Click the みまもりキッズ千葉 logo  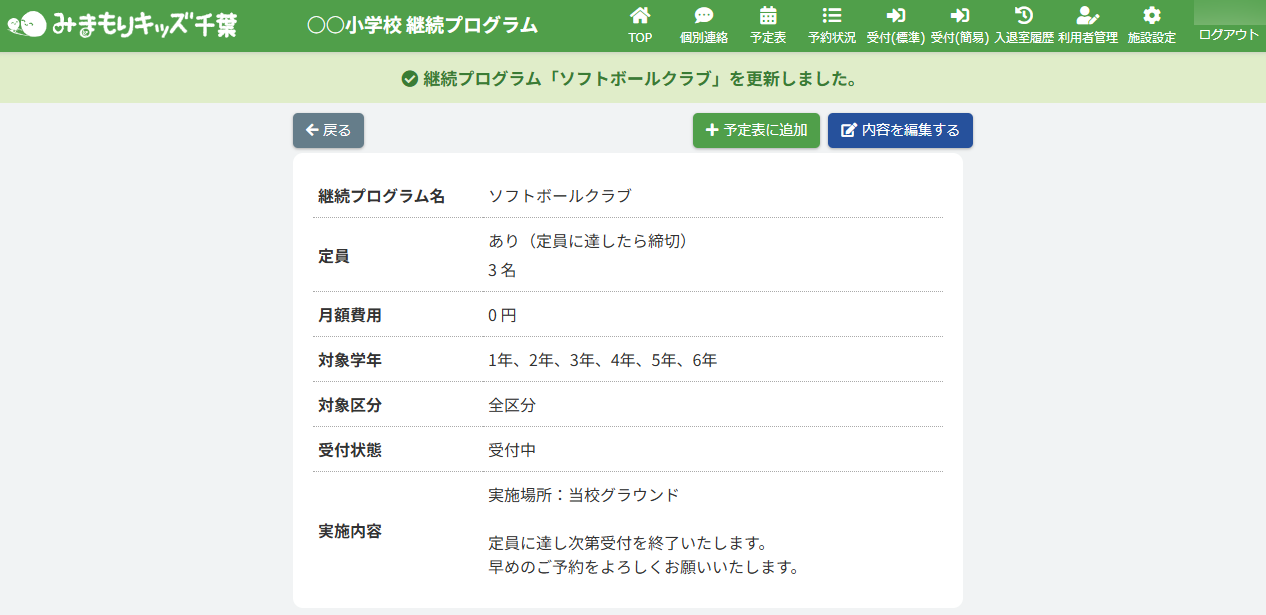coord(122,25)
